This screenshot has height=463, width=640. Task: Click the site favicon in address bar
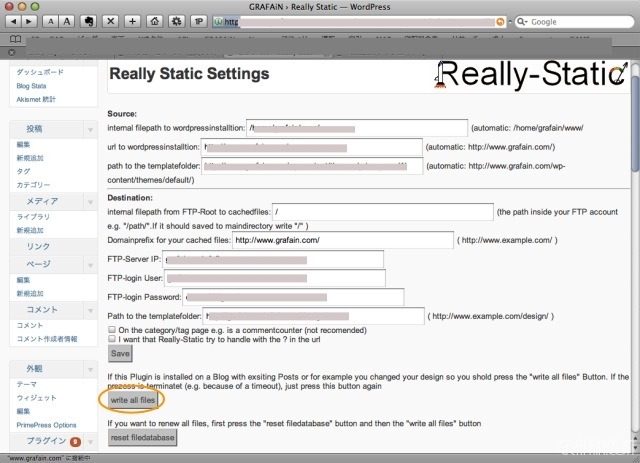[218, 22]
